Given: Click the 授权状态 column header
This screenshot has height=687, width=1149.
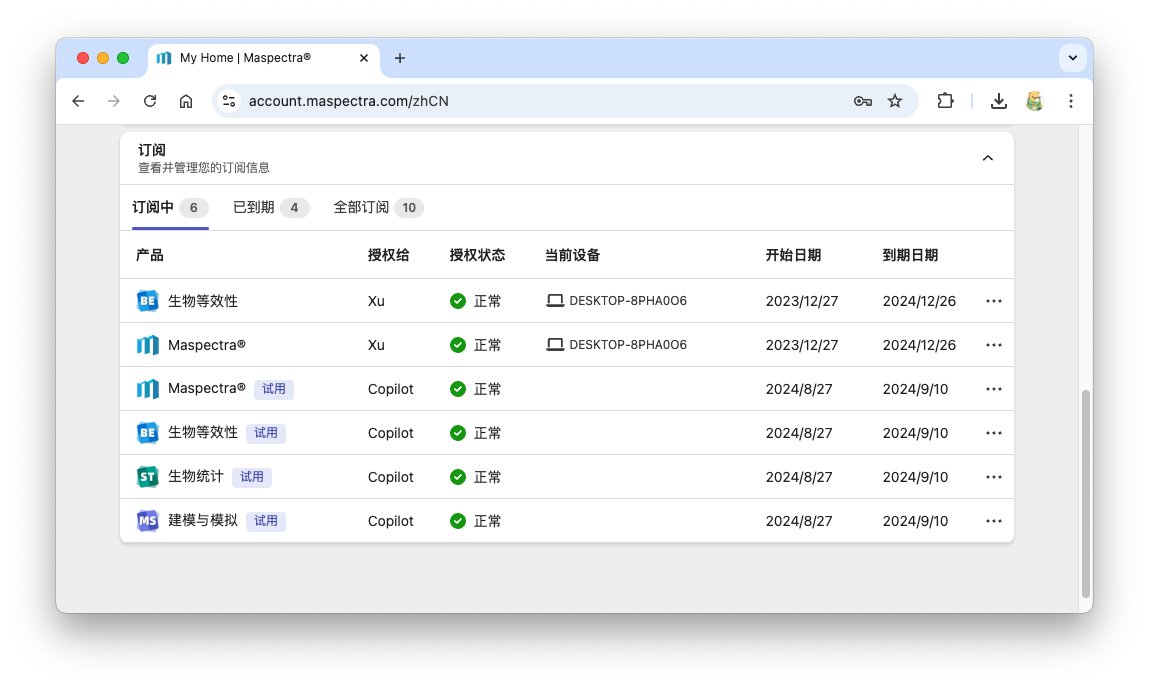Looking at the screenshot, I should pos(477,255).
